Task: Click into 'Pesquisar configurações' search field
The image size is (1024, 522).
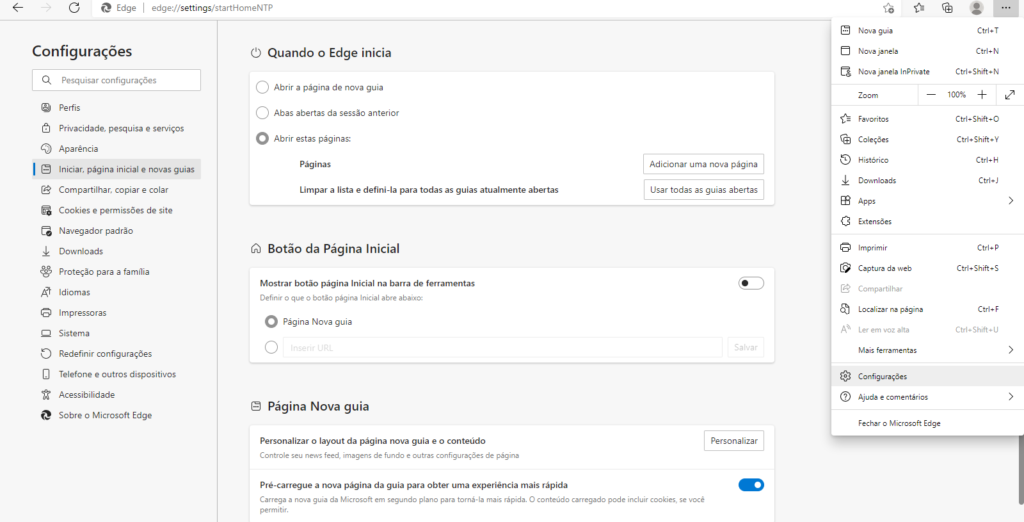Action: [116, 80]
